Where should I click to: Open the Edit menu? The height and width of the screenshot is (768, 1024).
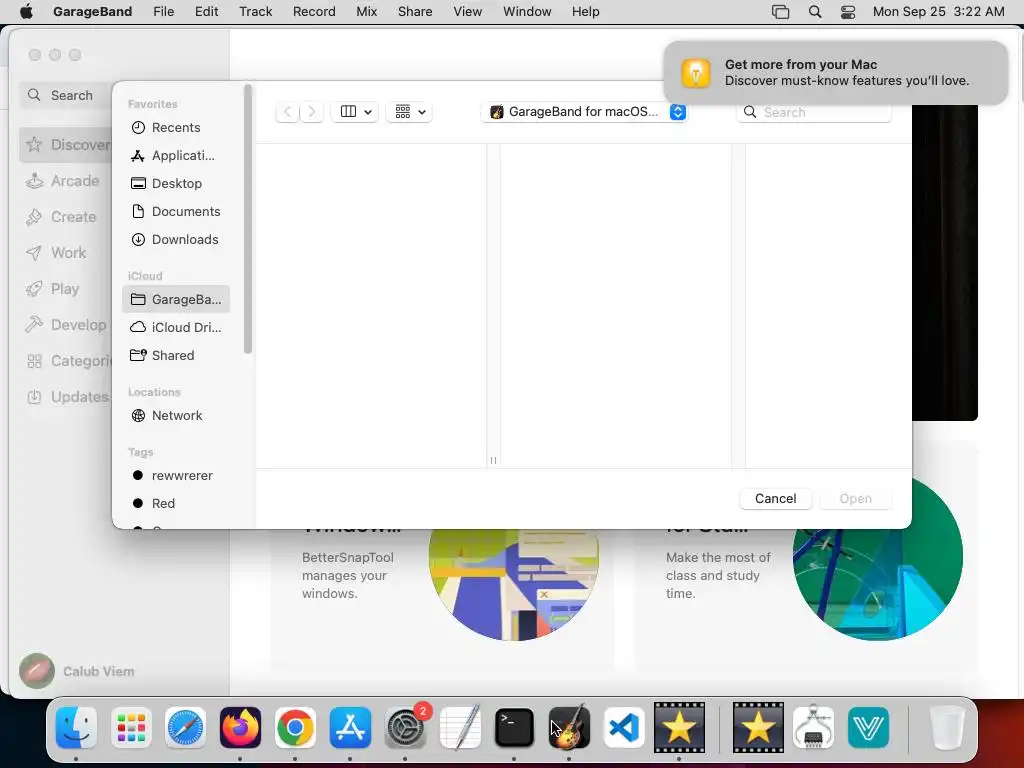[206, 12]
